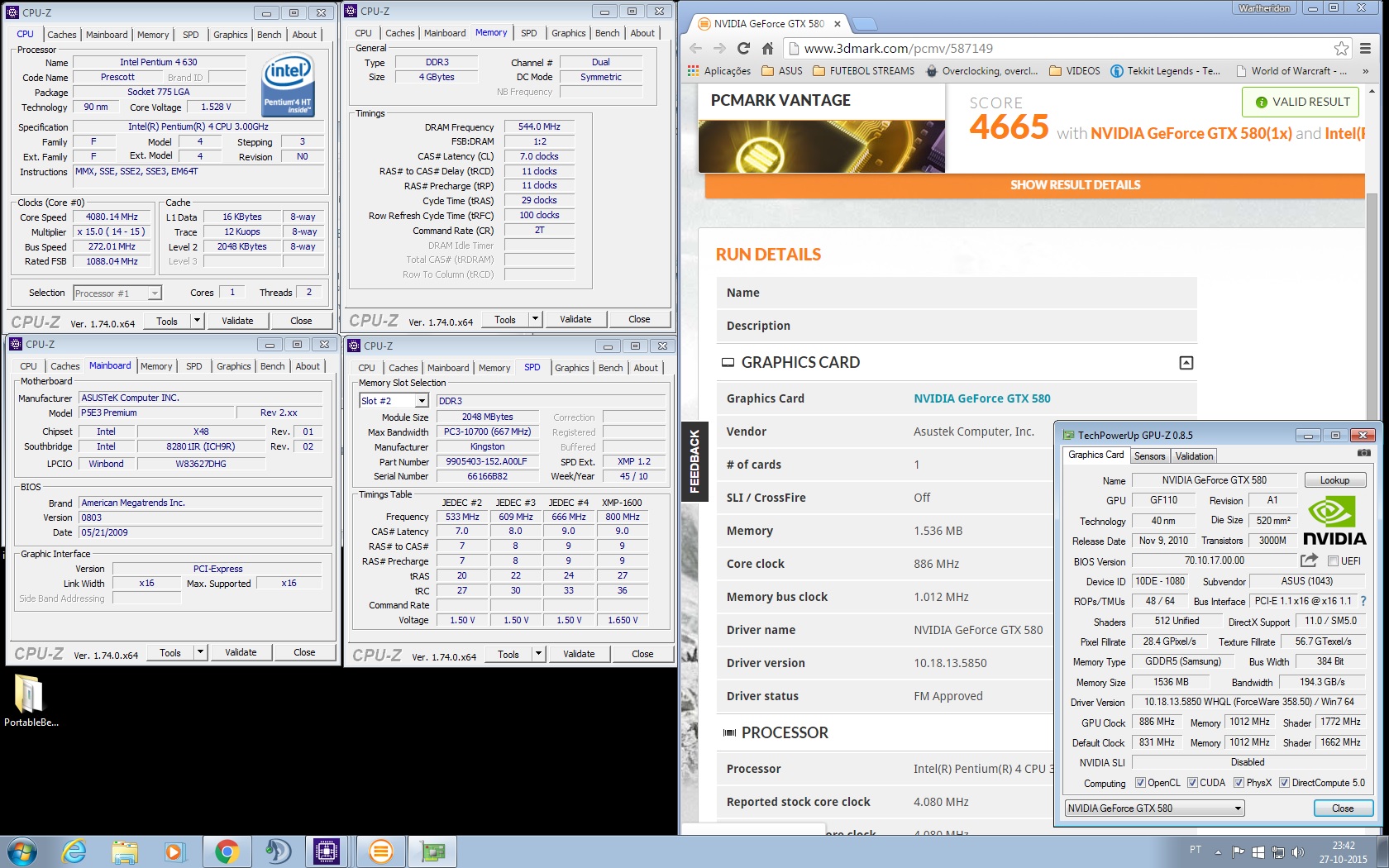This screenshot has height=868, width=1389.
Task: Launch Internet Explorer from the taskbar
Action: (x=74, y=851)
